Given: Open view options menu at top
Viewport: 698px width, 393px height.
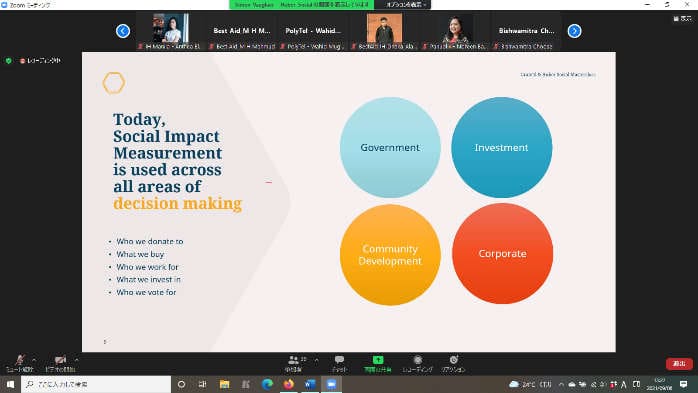Looking at the screenshot, I should click(405, 4).
